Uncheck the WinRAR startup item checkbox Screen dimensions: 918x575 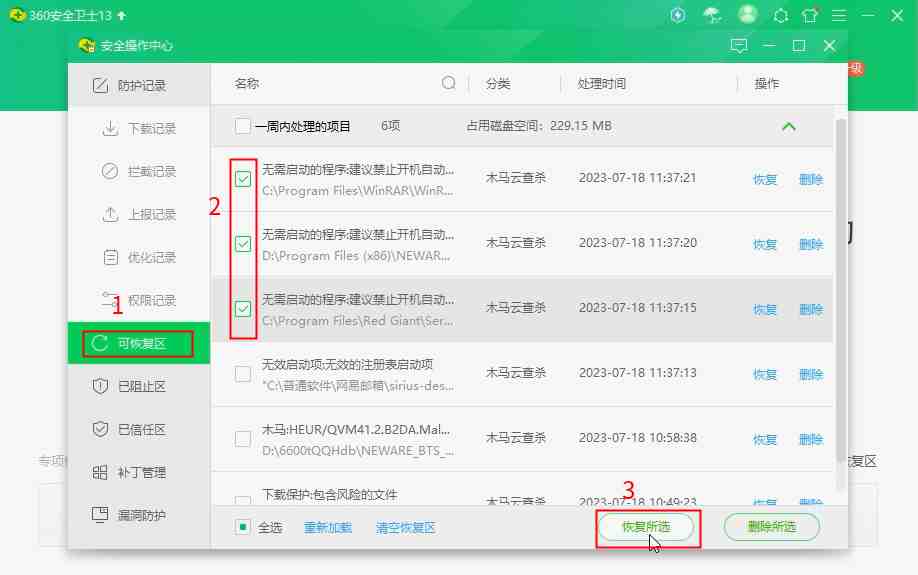[x=243, y=179]
